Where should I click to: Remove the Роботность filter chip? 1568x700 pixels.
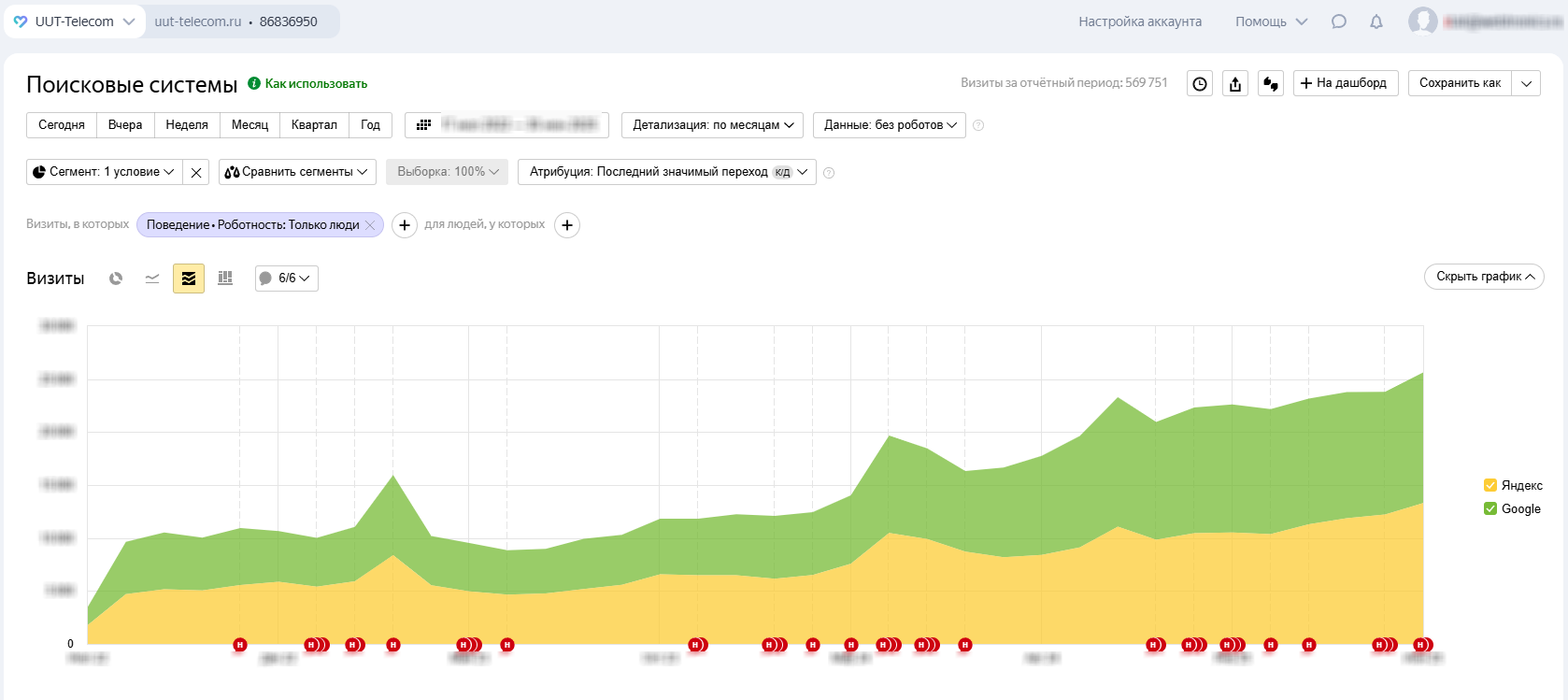[370, 225]
